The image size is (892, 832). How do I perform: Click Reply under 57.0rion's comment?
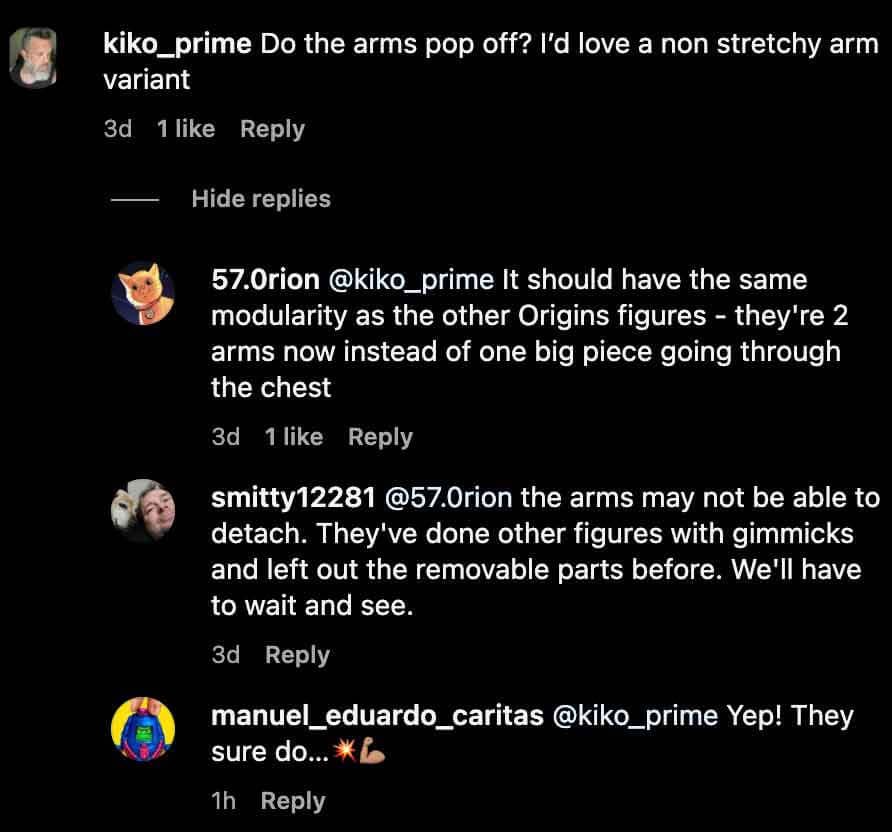coord(380,436)
